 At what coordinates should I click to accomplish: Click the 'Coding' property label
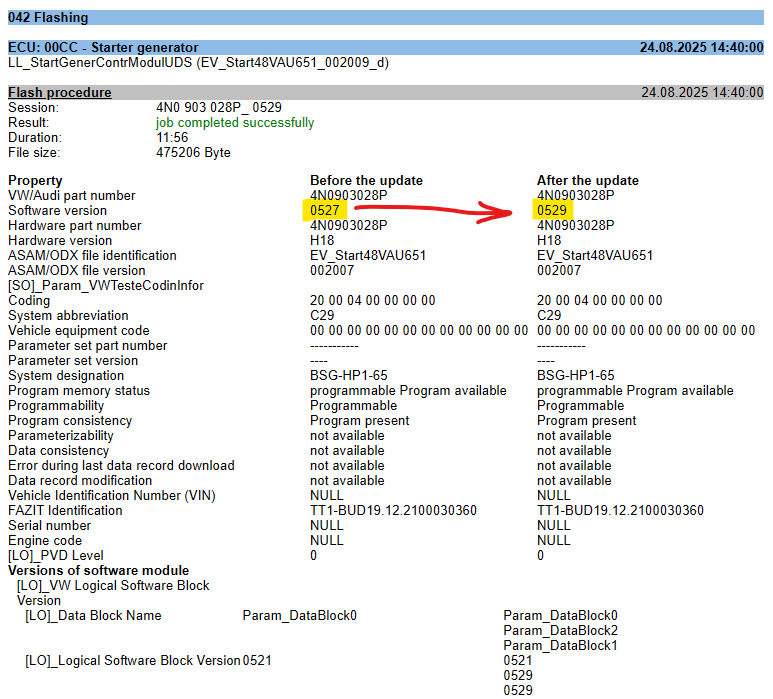29,300
